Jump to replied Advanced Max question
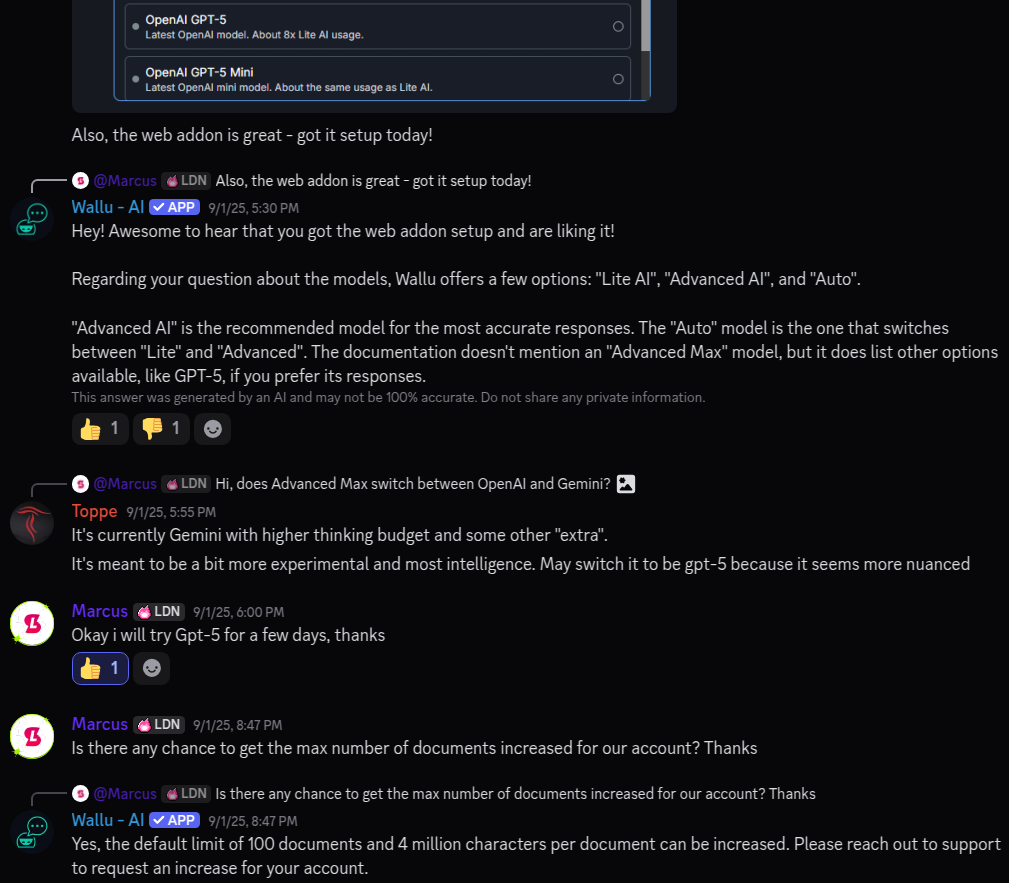This screenshot has height=883, width=1009. tap(413, 484)
